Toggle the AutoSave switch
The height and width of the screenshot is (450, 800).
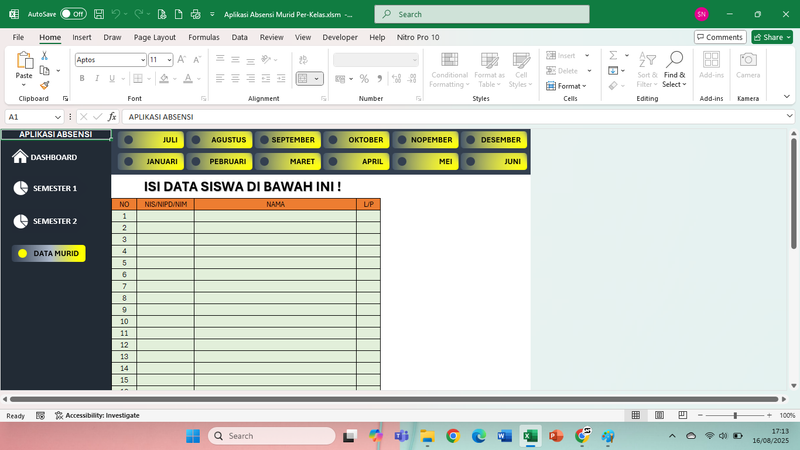[72, 15]
